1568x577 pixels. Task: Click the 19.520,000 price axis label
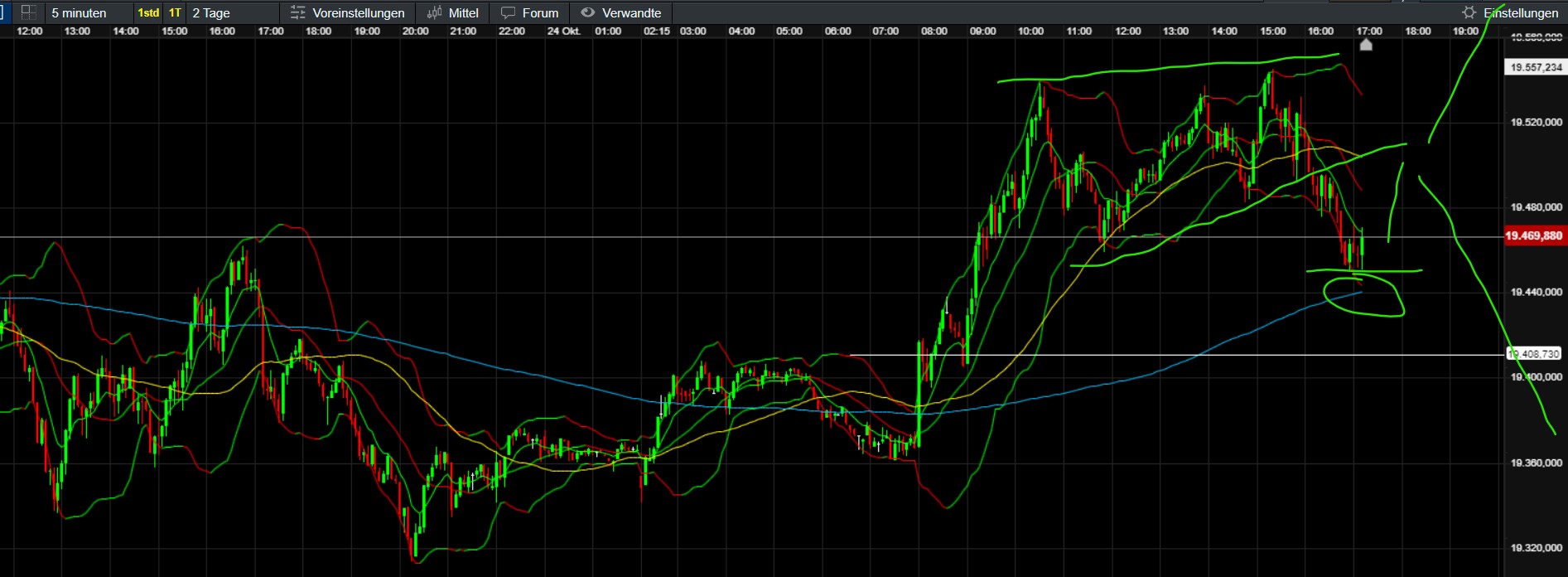pos(1537,123)
